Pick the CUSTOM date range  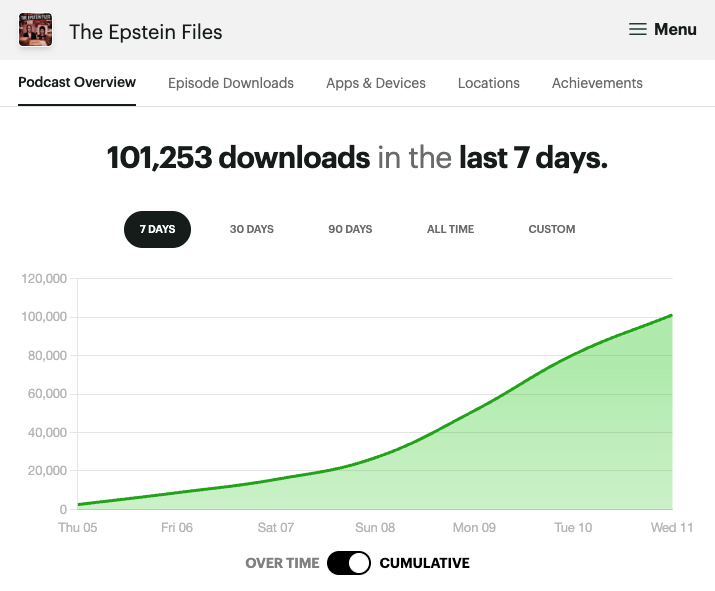coord(552,229)
